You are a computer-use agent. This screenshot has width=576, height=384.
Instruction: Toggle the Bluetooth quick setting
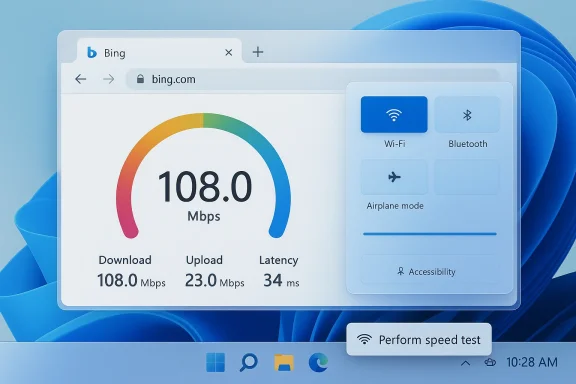pyautogui.click(x=467, y=115)
